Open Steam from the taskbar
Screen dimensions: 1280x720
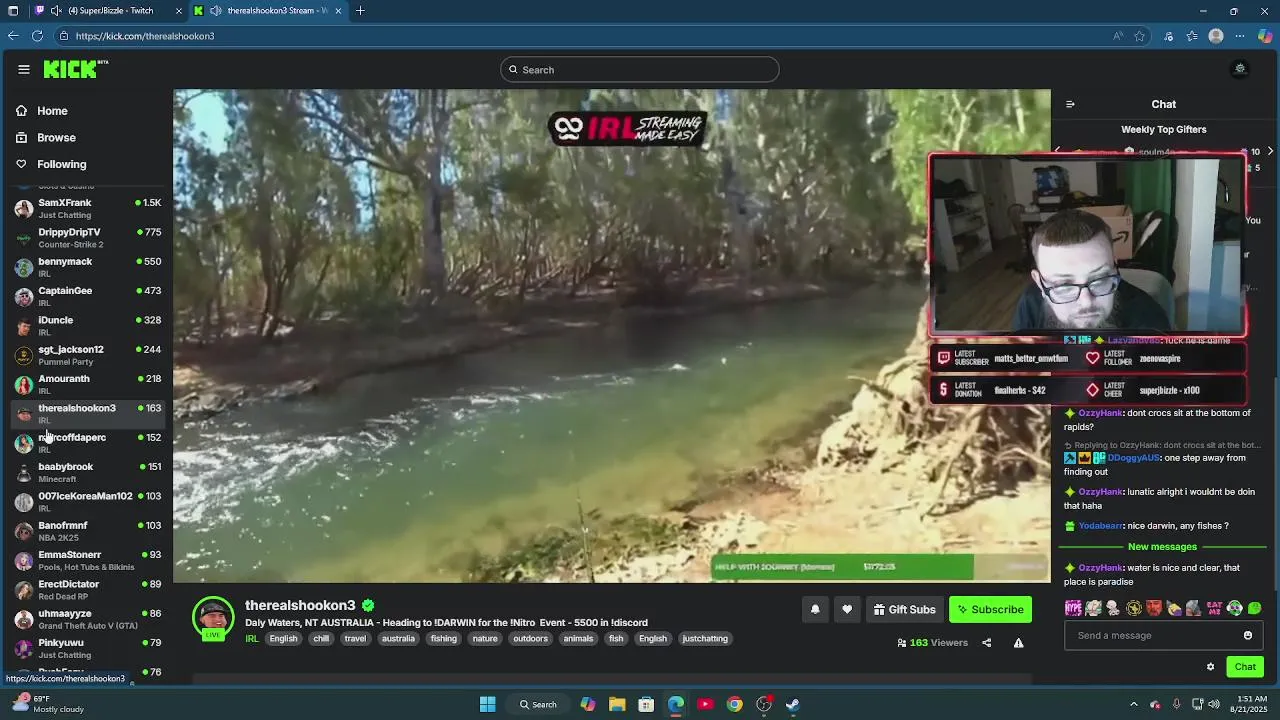point(793,704)
